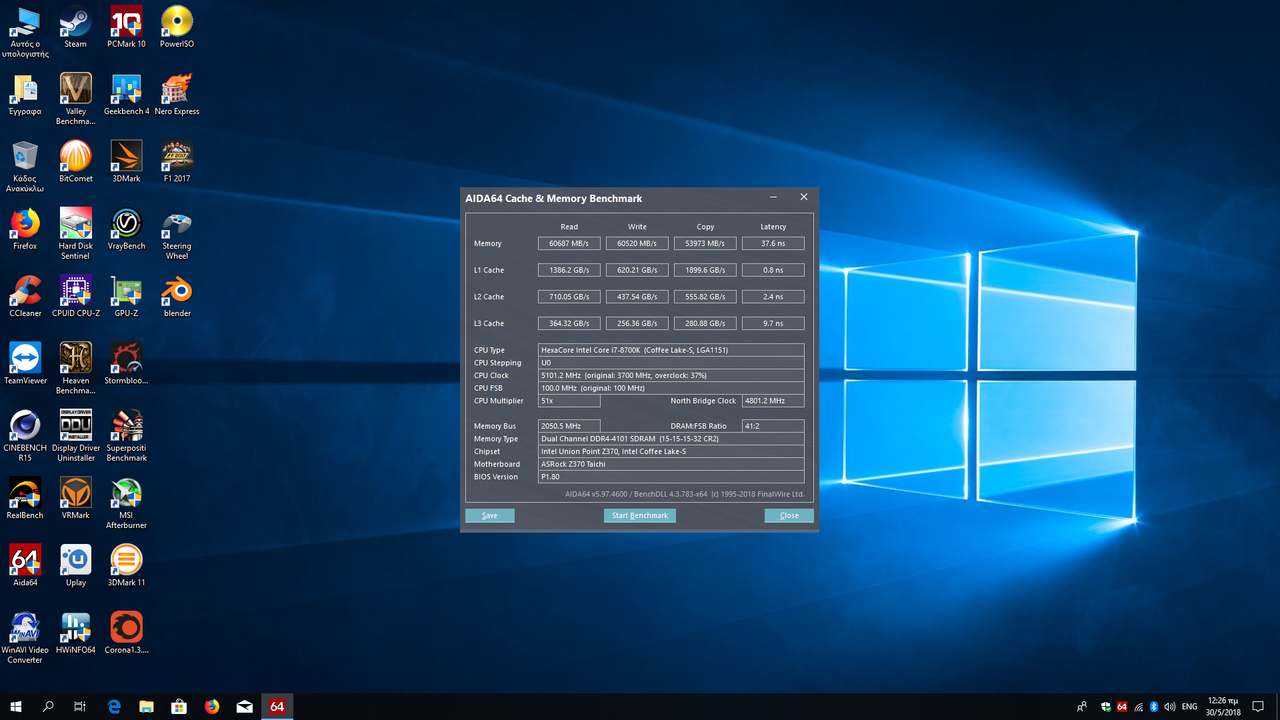This screenshot has width=1280, height=720.
Task: Open the Steam desktop shortcut
Action: (x=76, y=27)
